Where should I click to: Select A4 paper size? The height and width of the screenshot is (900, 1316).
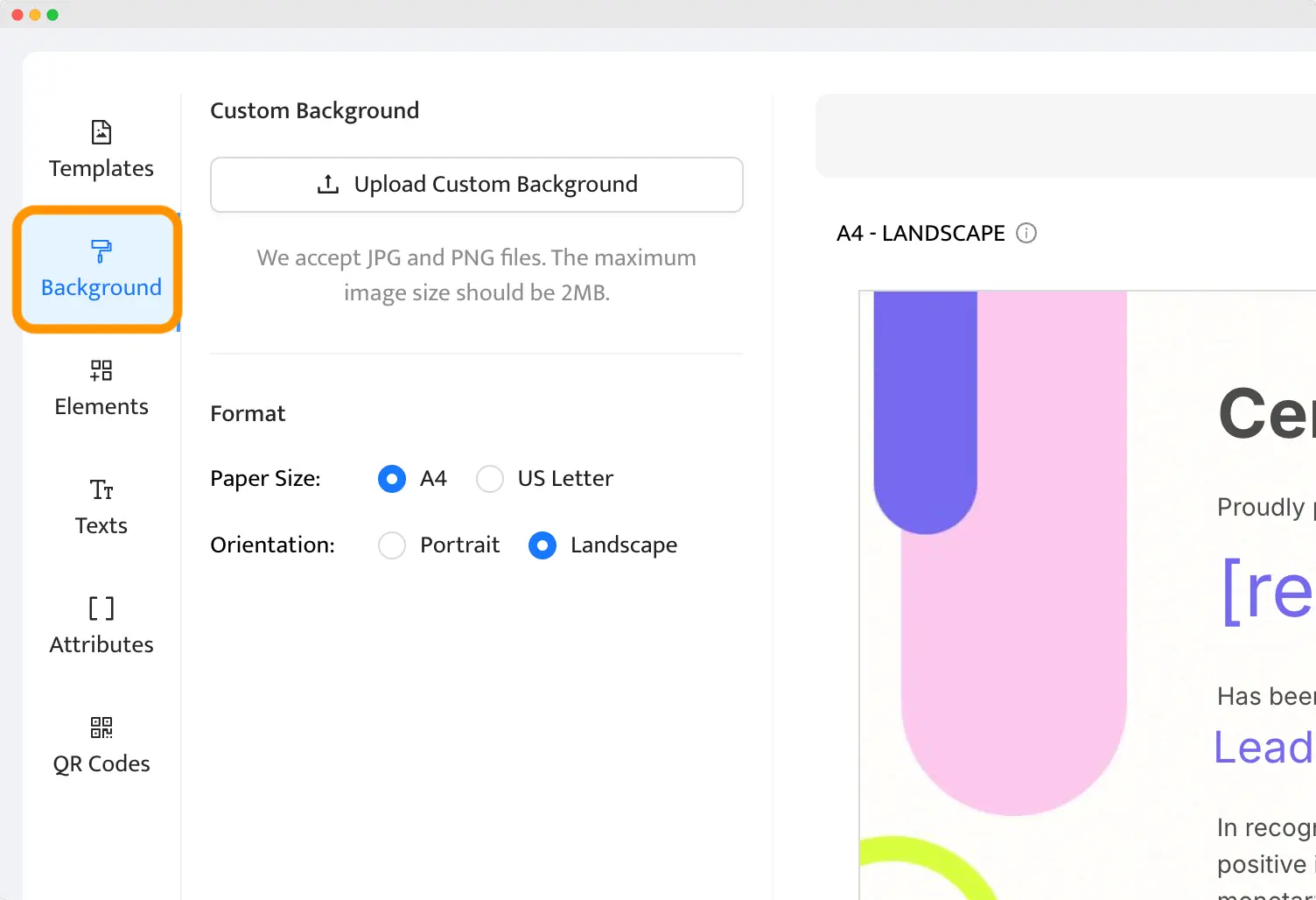(392, 479)
